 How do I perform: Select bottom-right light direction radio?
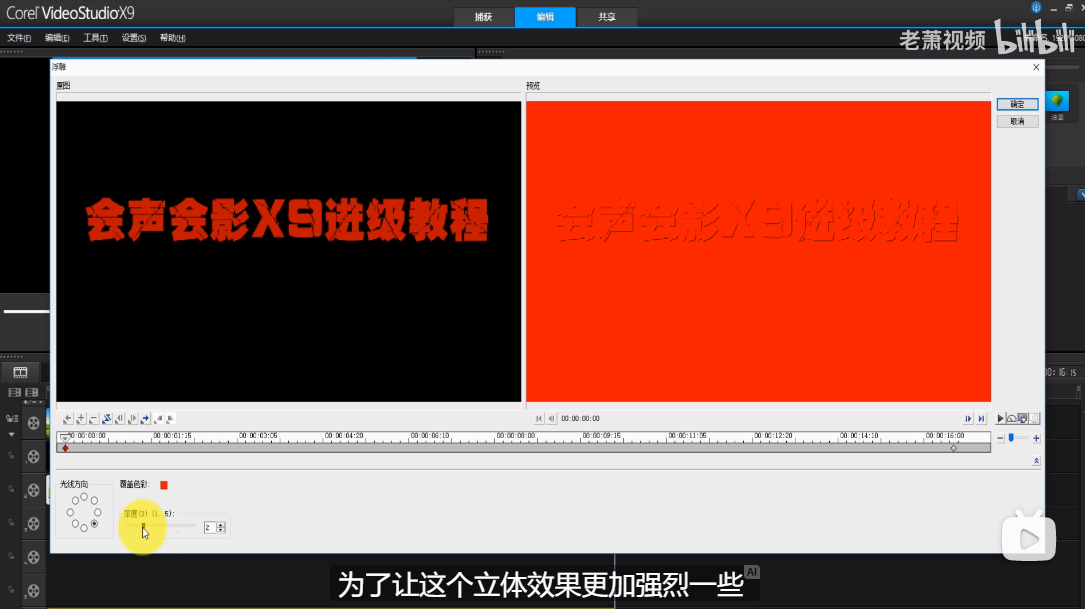click(x=94, y=524)
